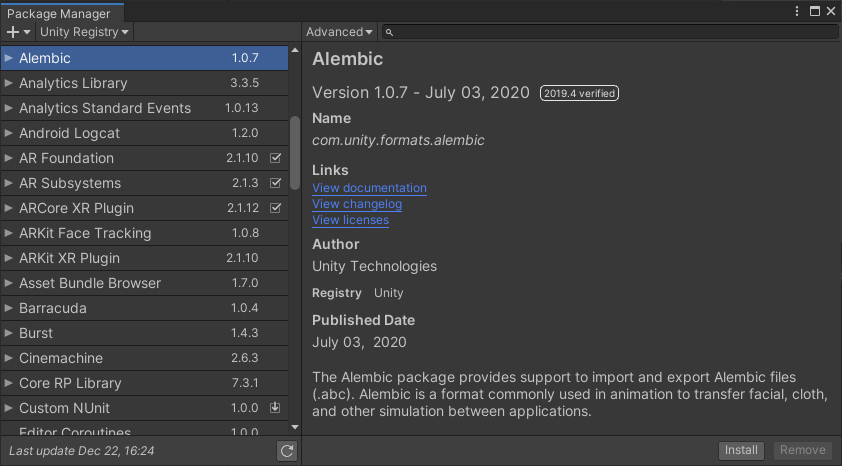842x466 pixels.
Task: Click the 2019.4 verified badge
Action: coord(579,93)
